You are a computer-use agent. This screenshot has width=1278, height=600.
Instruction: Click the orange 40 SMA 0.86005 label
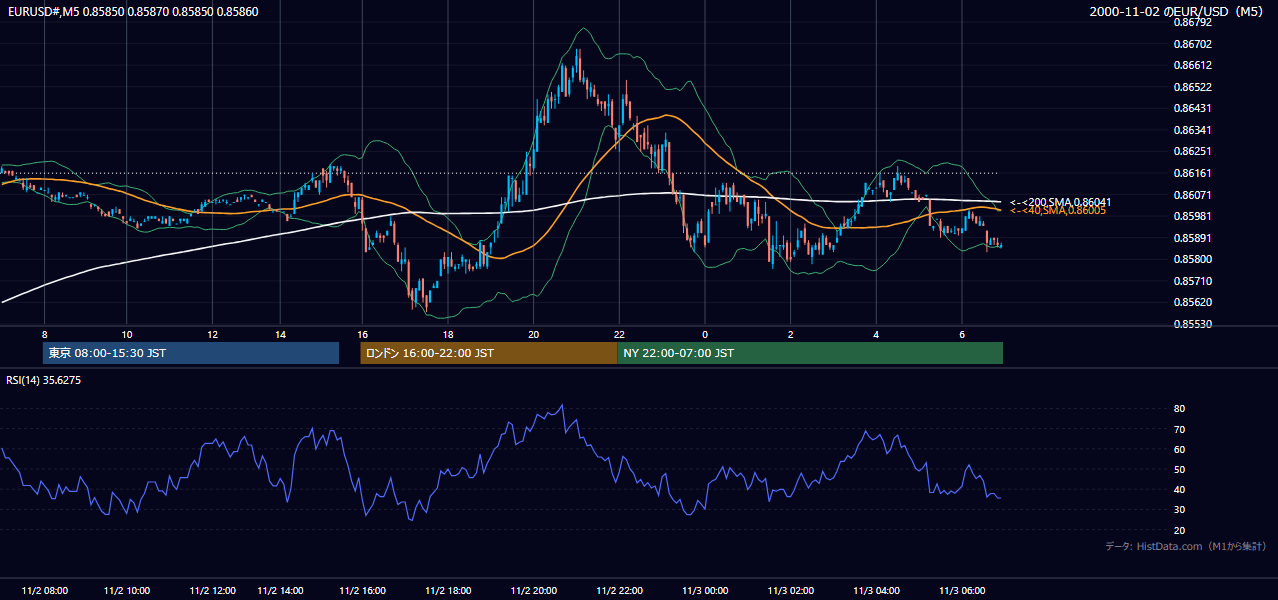(1058, 210)
